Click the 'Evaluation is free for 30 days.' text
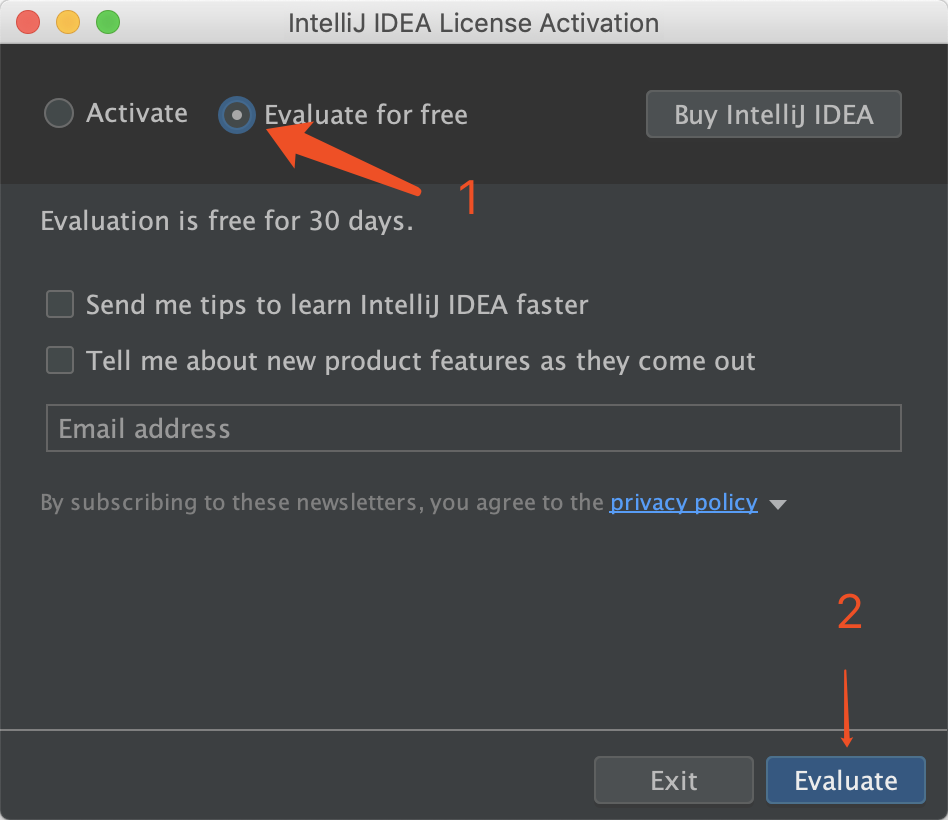The image size is (948, 820). [227, 221]
